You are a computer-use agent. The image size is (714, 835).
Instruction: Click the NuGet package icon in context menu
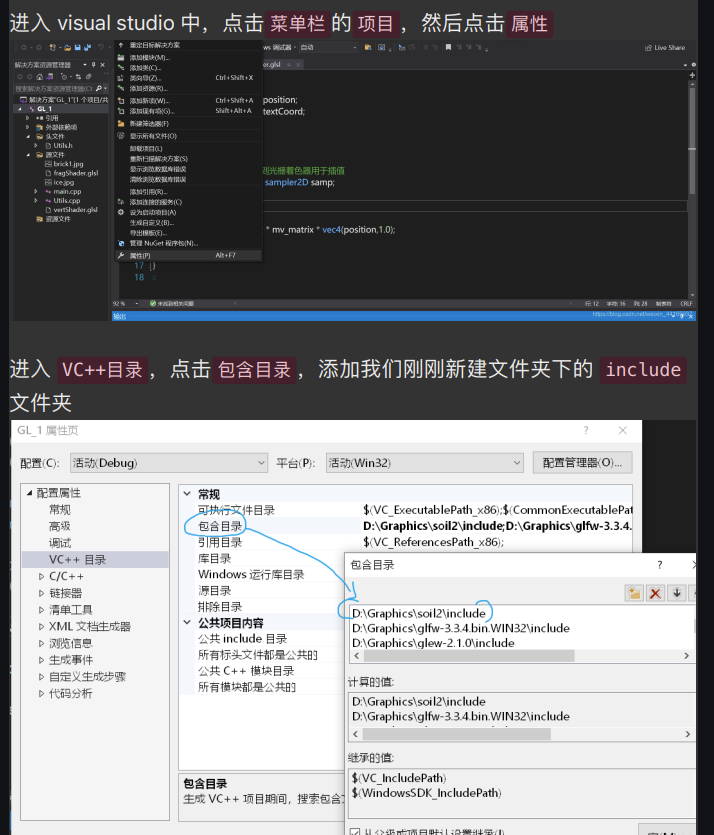point(121,243)
